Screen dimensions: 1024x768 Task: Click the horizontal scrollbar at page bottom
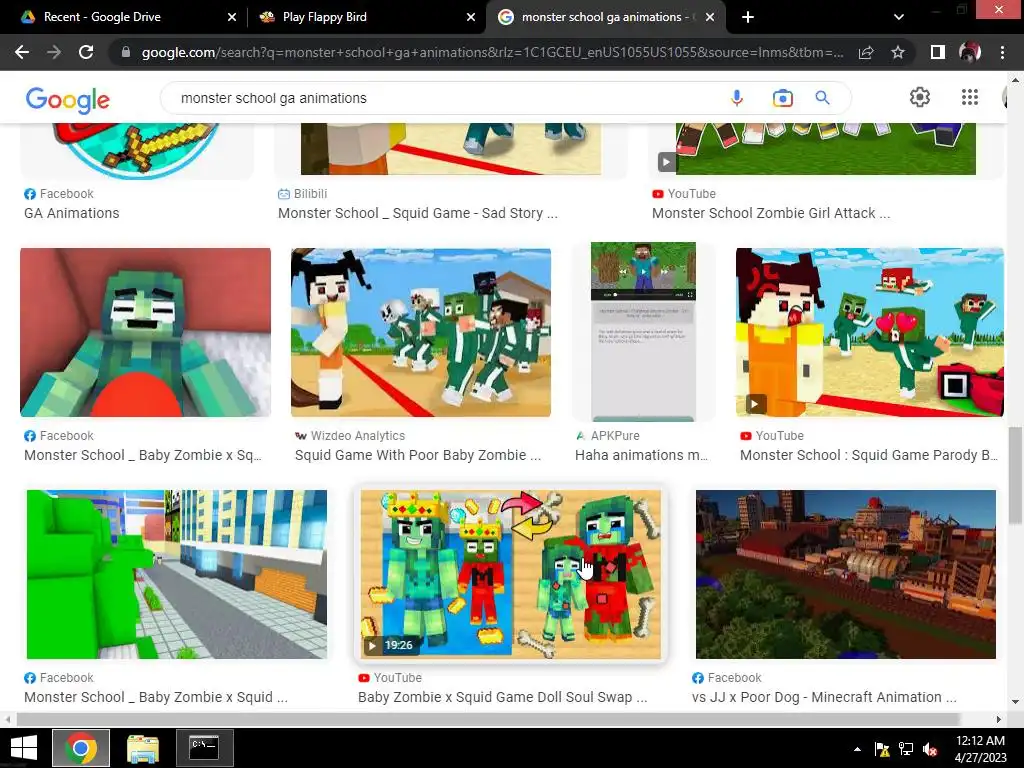pos(487,719)
